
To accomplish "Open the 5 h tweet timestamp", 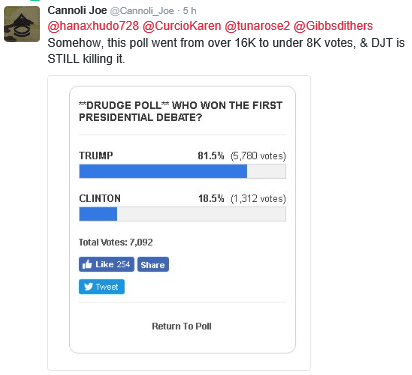I will [189, 11].
